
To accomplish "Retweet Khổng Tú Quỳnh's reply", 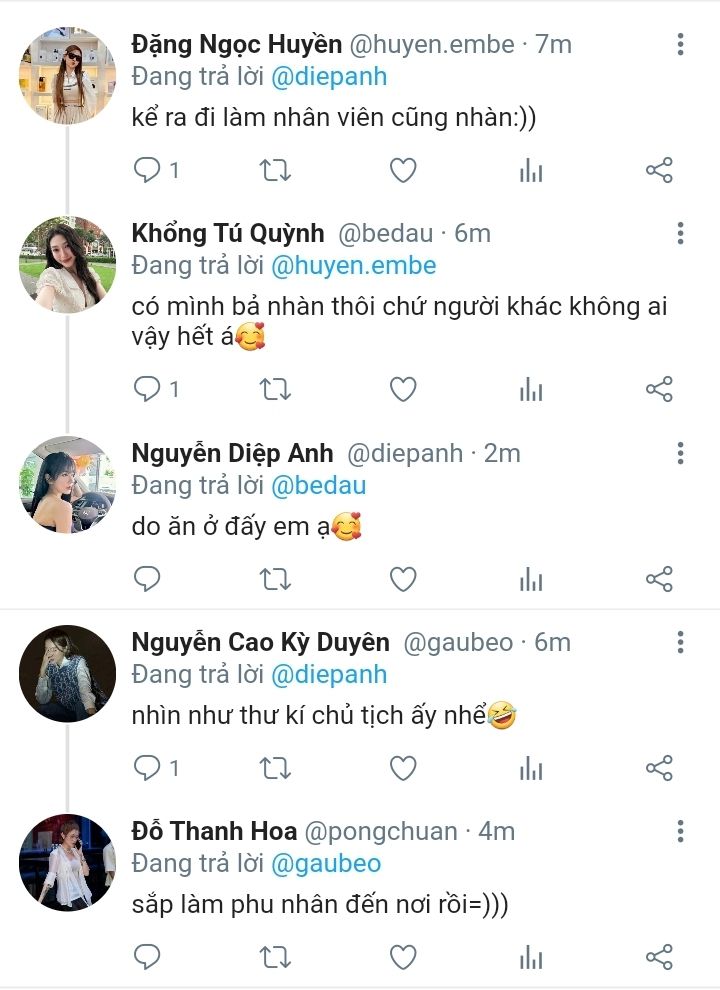I will pos(275,389).
